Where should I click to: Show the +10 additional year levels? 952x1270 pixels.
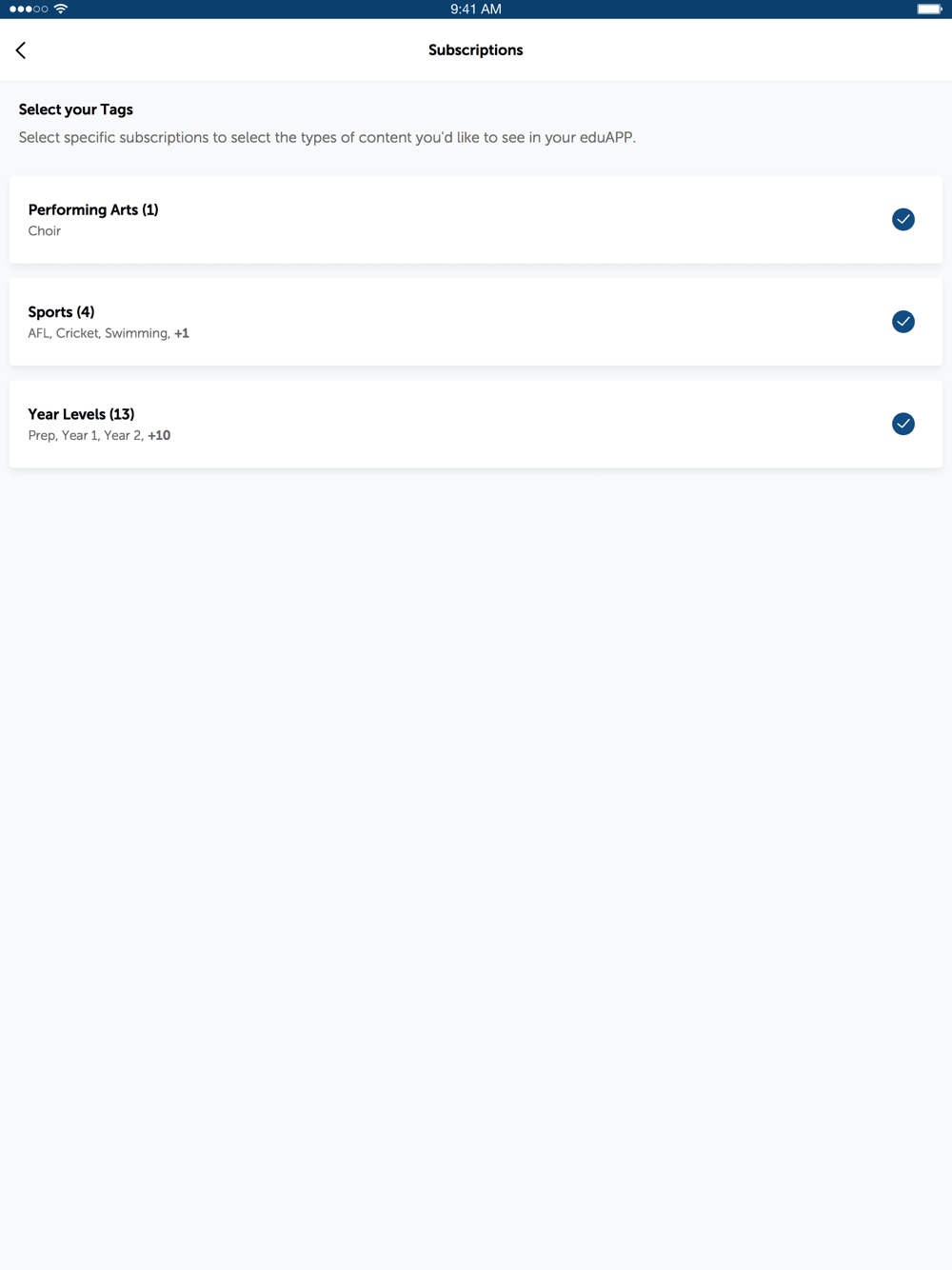(159, 436)
